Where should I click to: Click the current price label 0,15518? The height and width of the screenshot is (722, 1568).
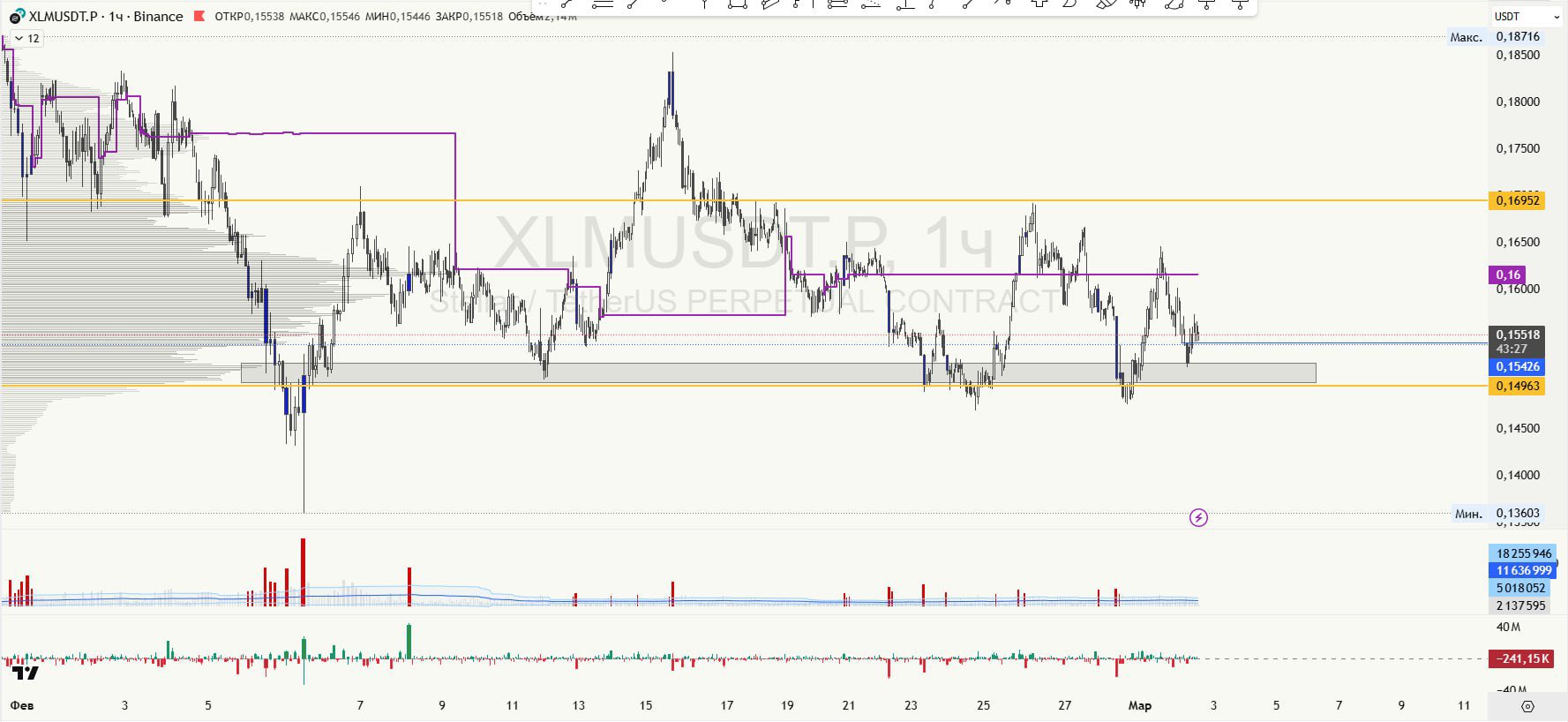click(1517, 335)
